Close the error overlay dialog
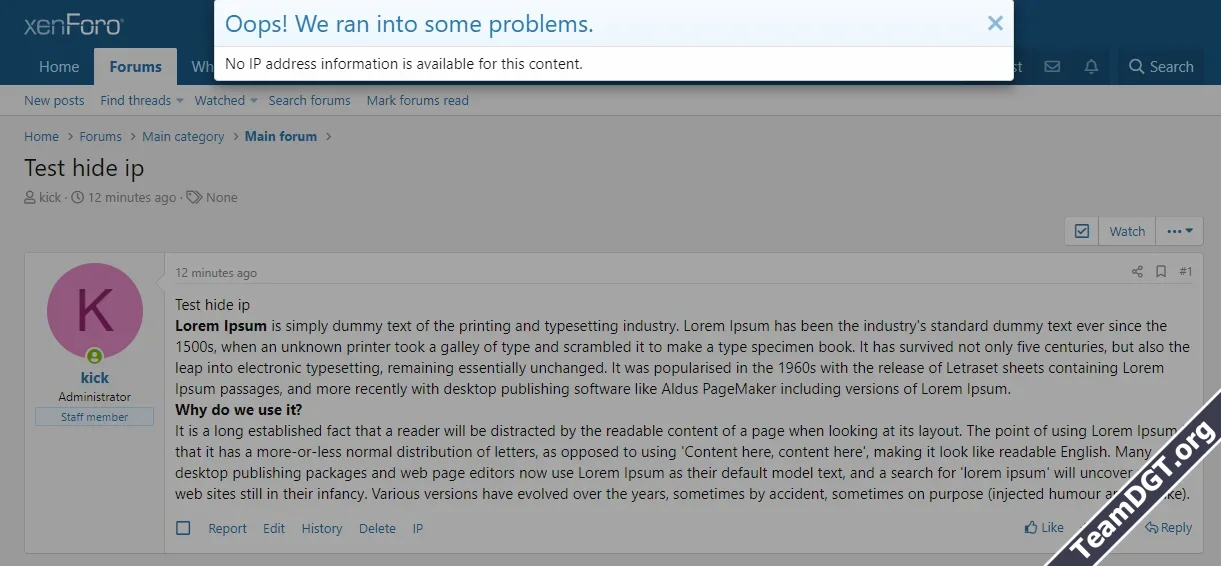 tap(995, 23)
